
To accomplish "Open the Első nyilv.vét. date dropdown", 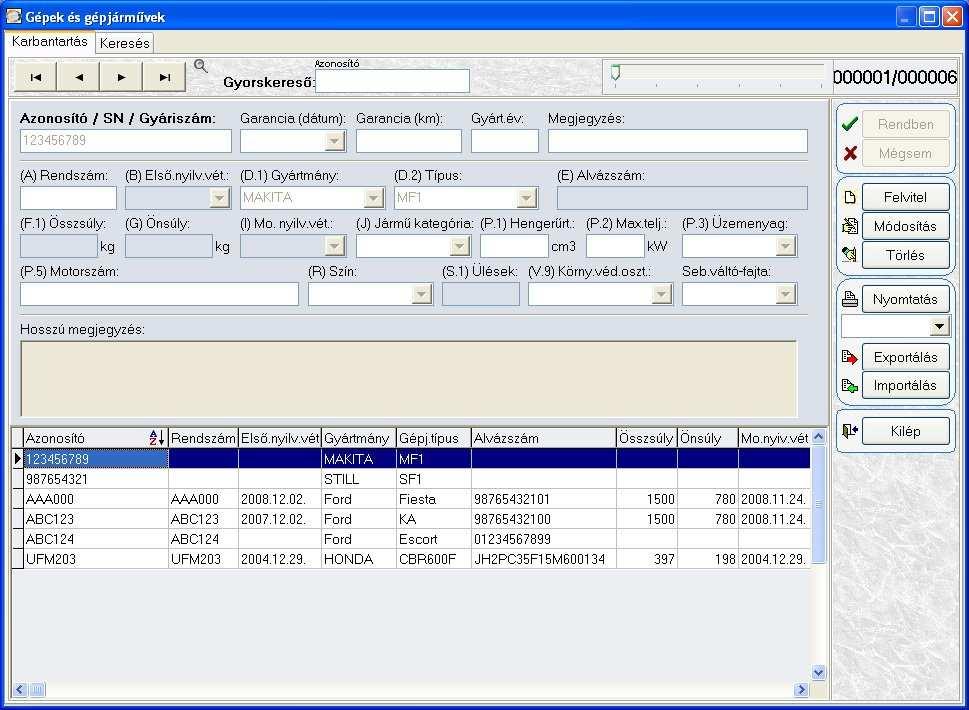I will [219, 198].
